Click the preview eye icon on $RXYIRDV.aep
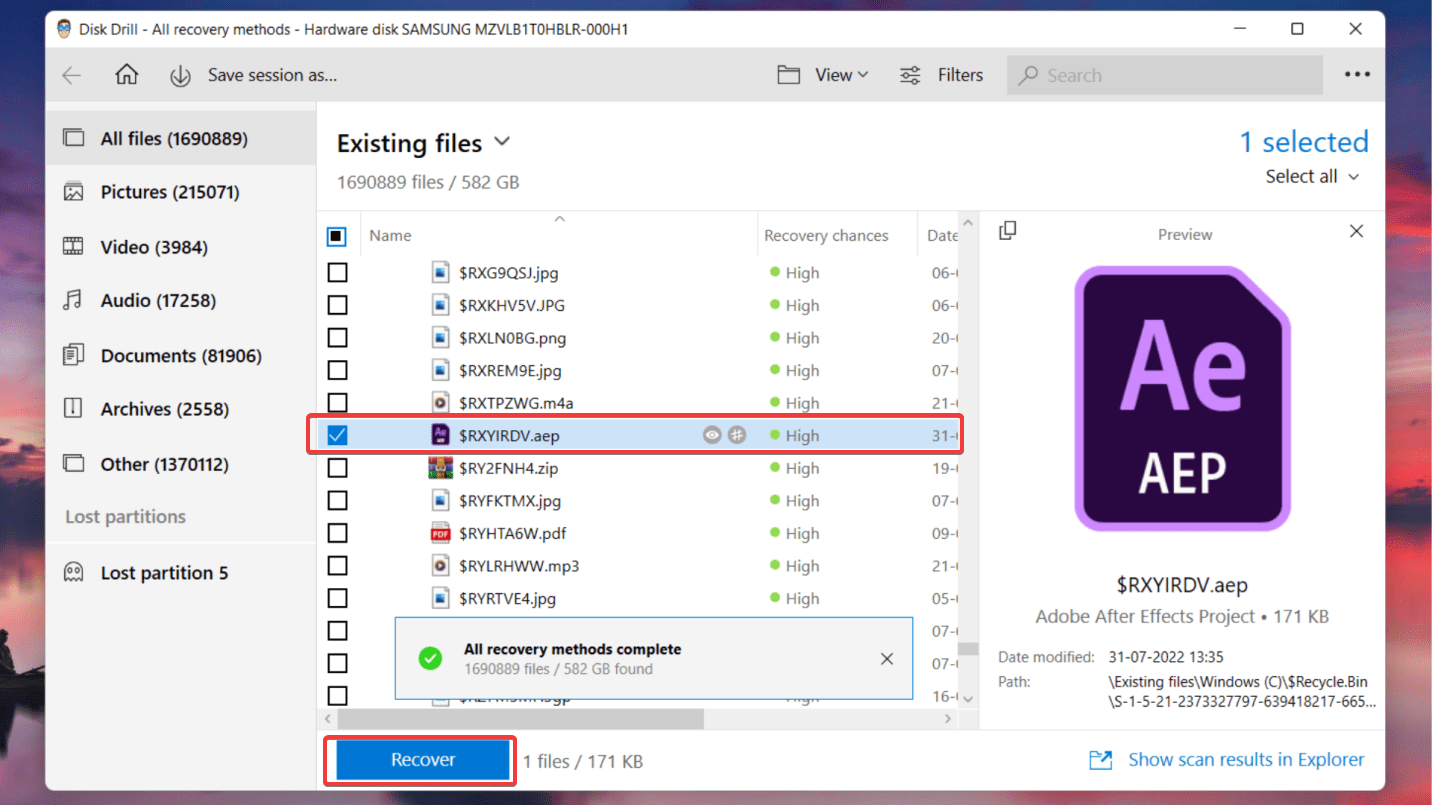The height and width of the screenshot is (805, 1432). pos(711,435)
